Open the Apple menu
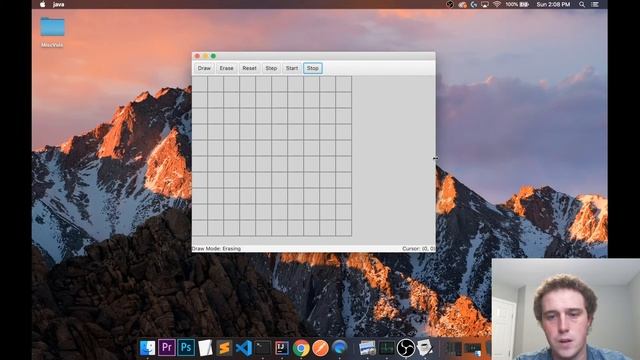This screenshot has height=360, width=640. coord(43,4)
